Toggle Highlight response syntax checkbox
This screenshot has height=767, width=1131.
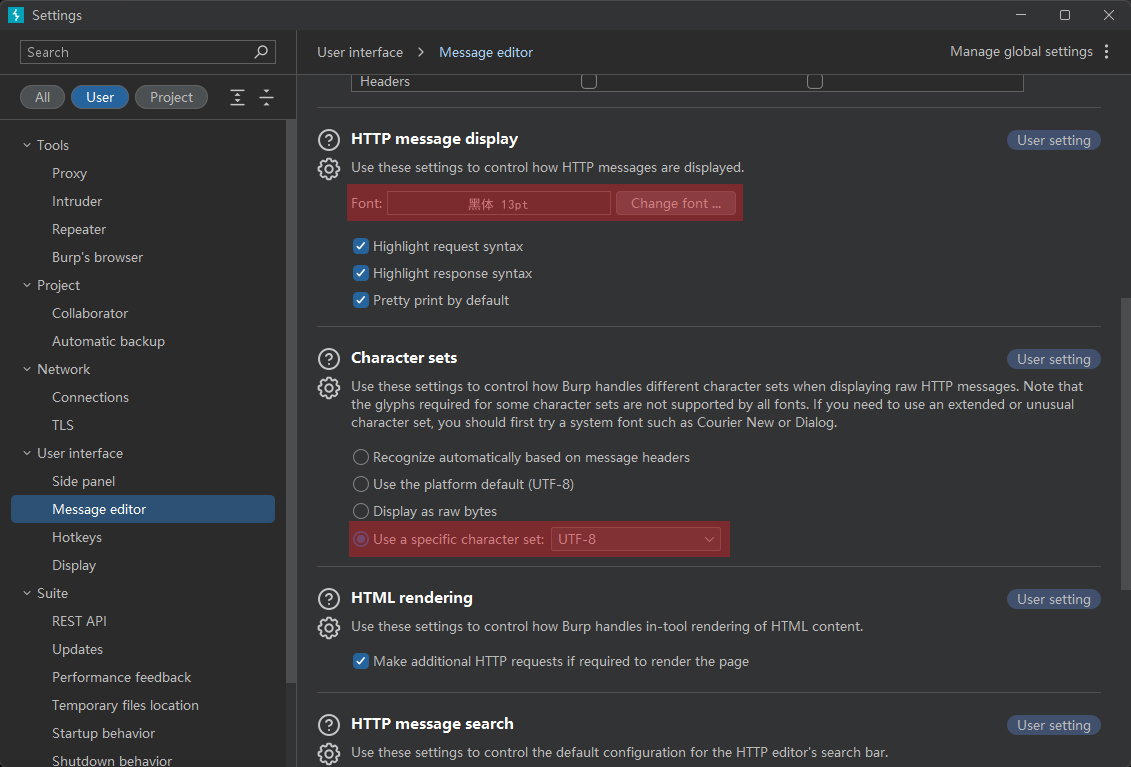tap(361, 273)
